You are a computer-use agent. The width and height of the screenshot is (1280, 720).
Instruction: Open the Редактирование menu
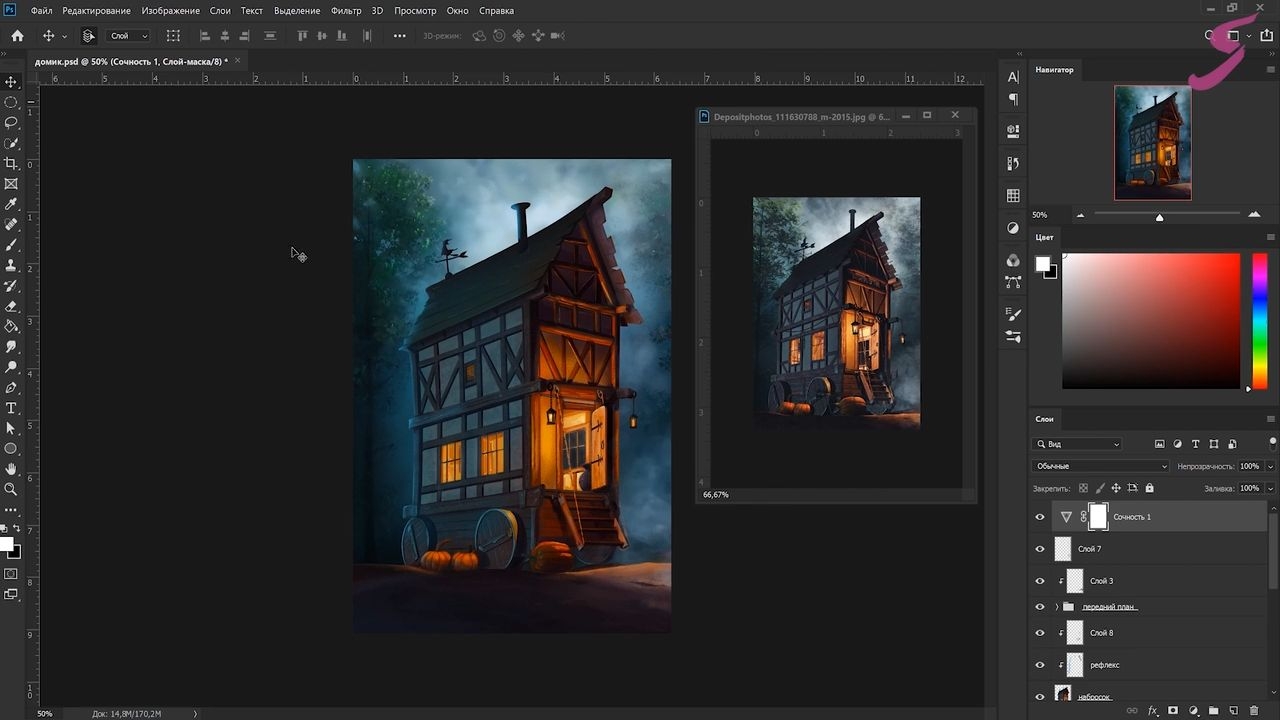pos(96,11)
